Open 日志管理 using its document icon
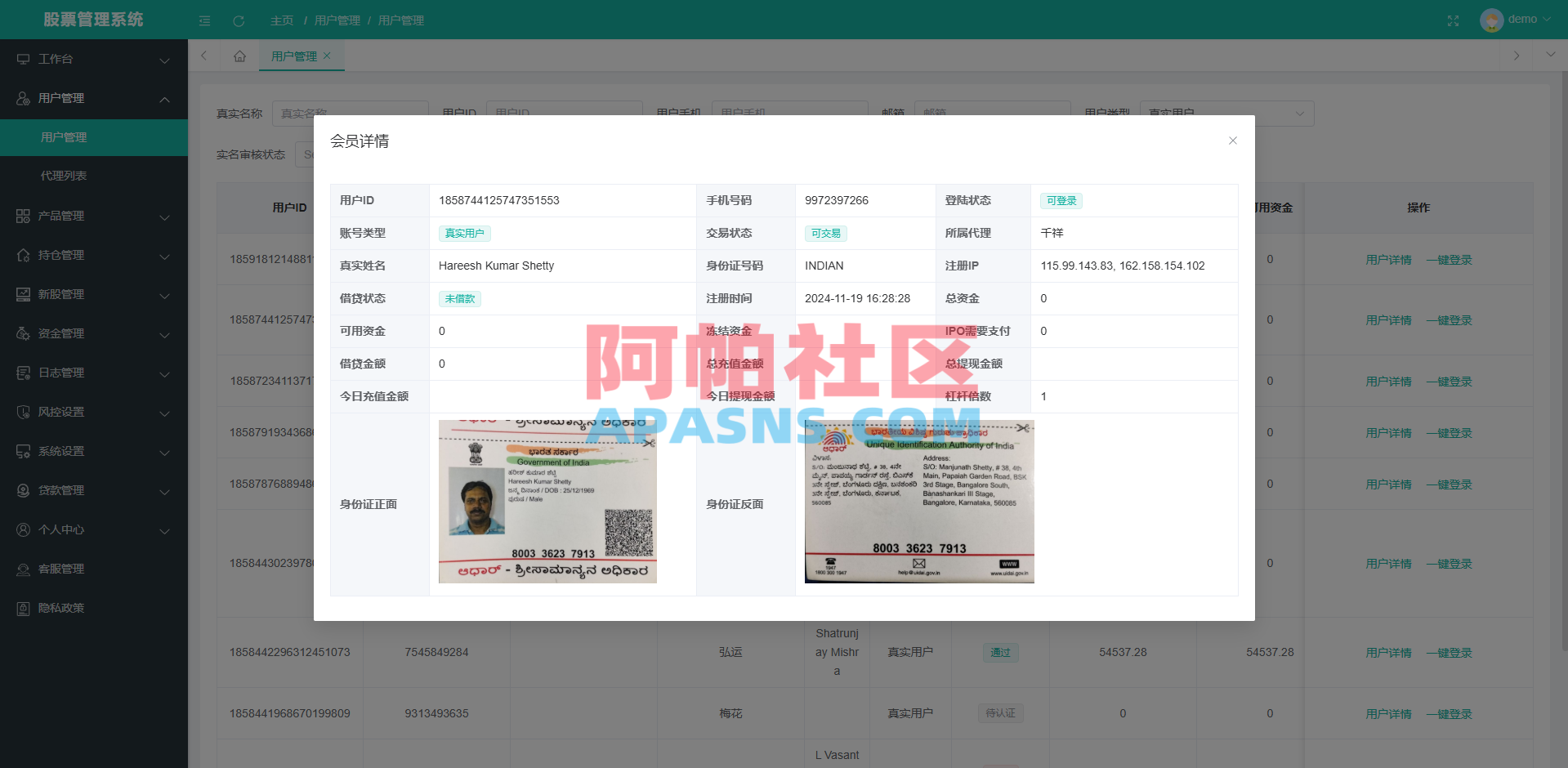The image size is (1568, 768). [23, 372]
